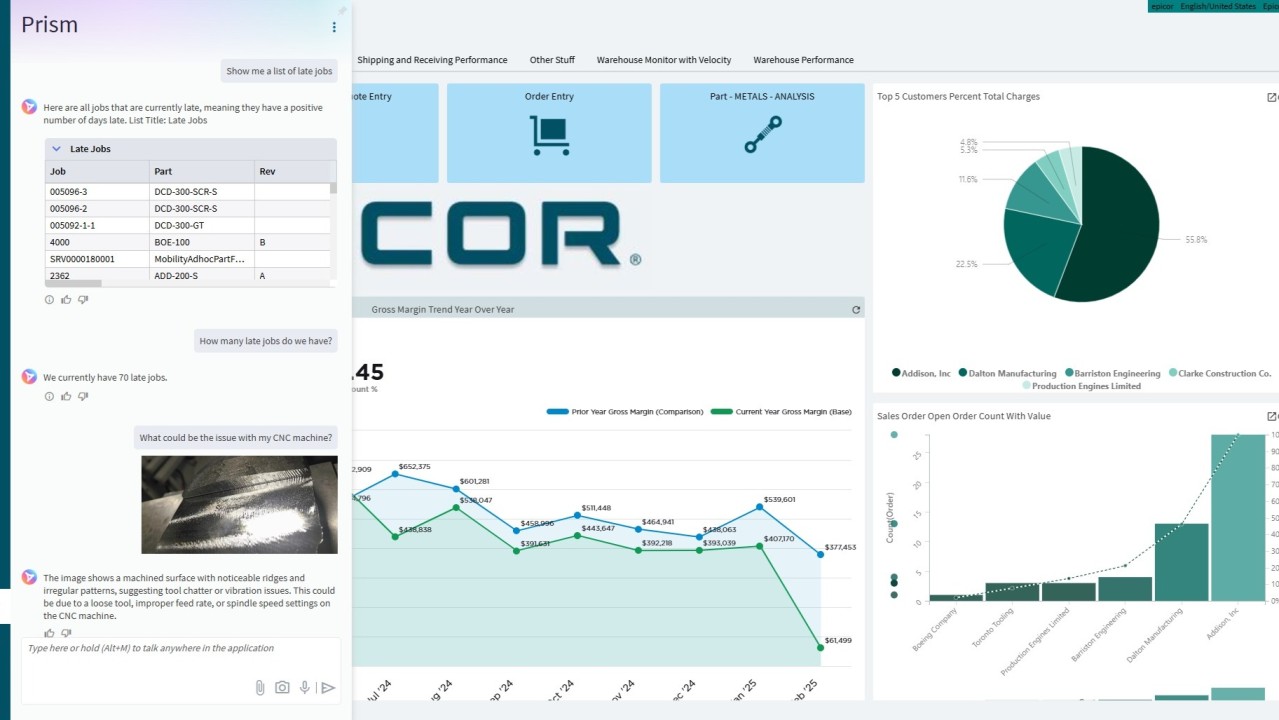Collapse the Late Jobs list chevron

57,149
